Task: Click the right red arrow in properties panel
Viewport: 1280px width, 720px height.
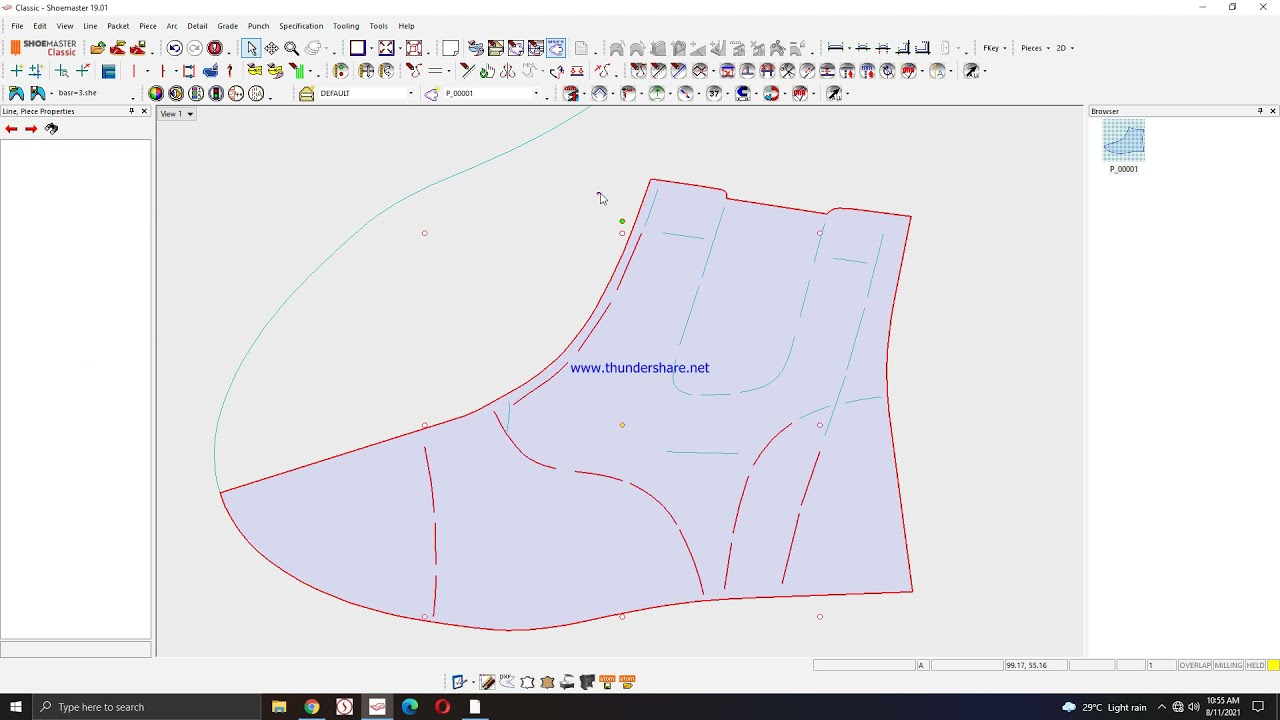Action: coord(31,129)
